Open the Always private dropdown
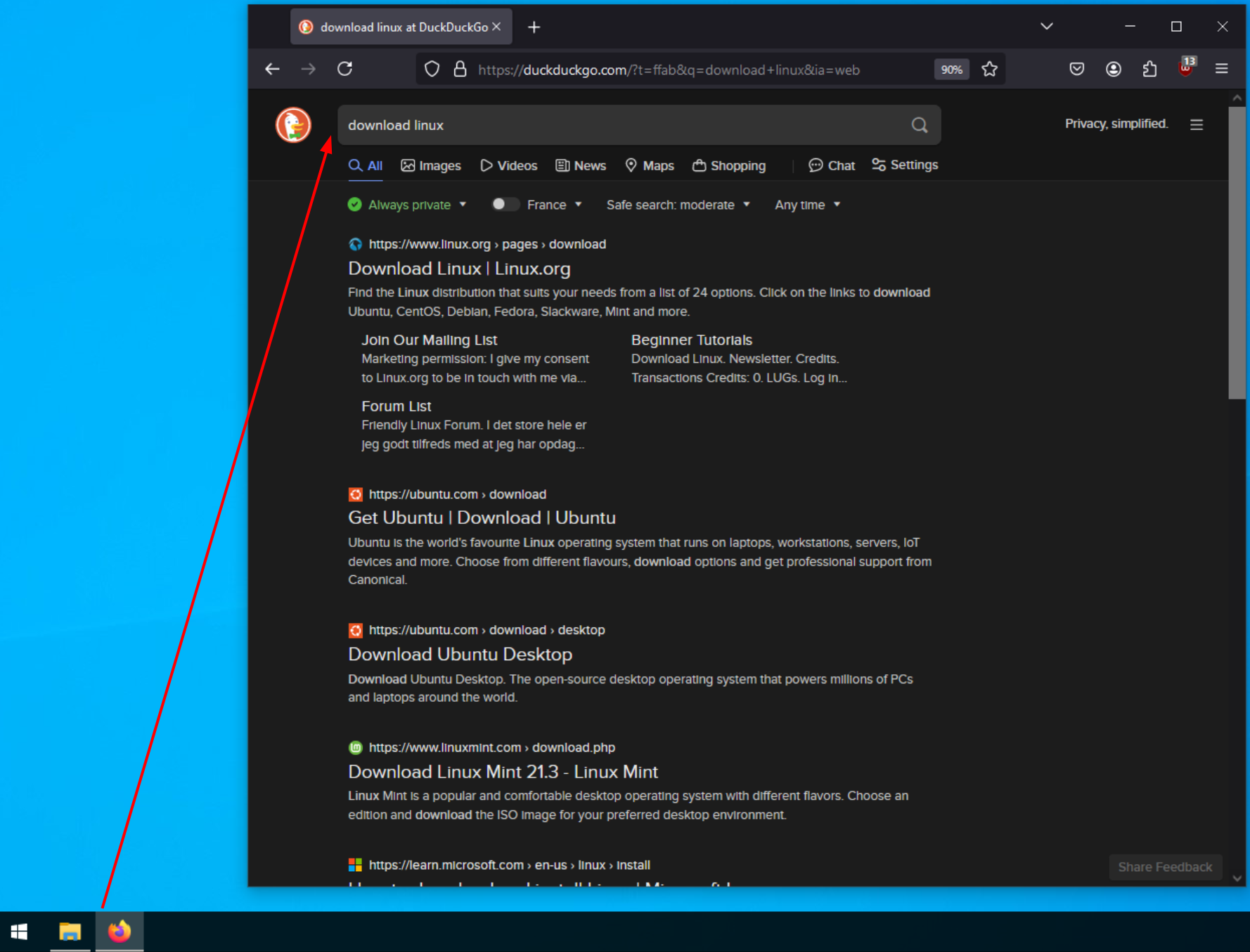This screenshot has height=952, width=1250. (x=407, y=205)
